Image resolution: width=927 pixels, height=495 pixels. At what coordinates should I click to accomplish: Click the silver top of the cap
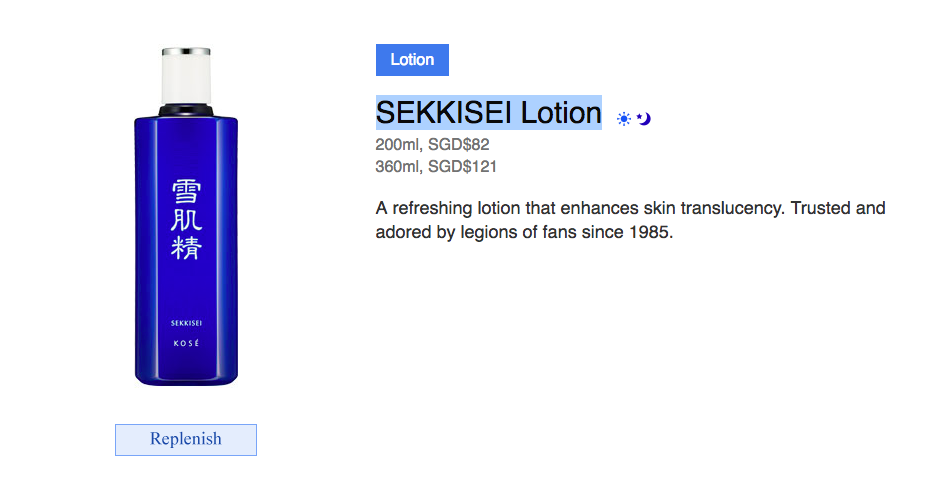186,49
